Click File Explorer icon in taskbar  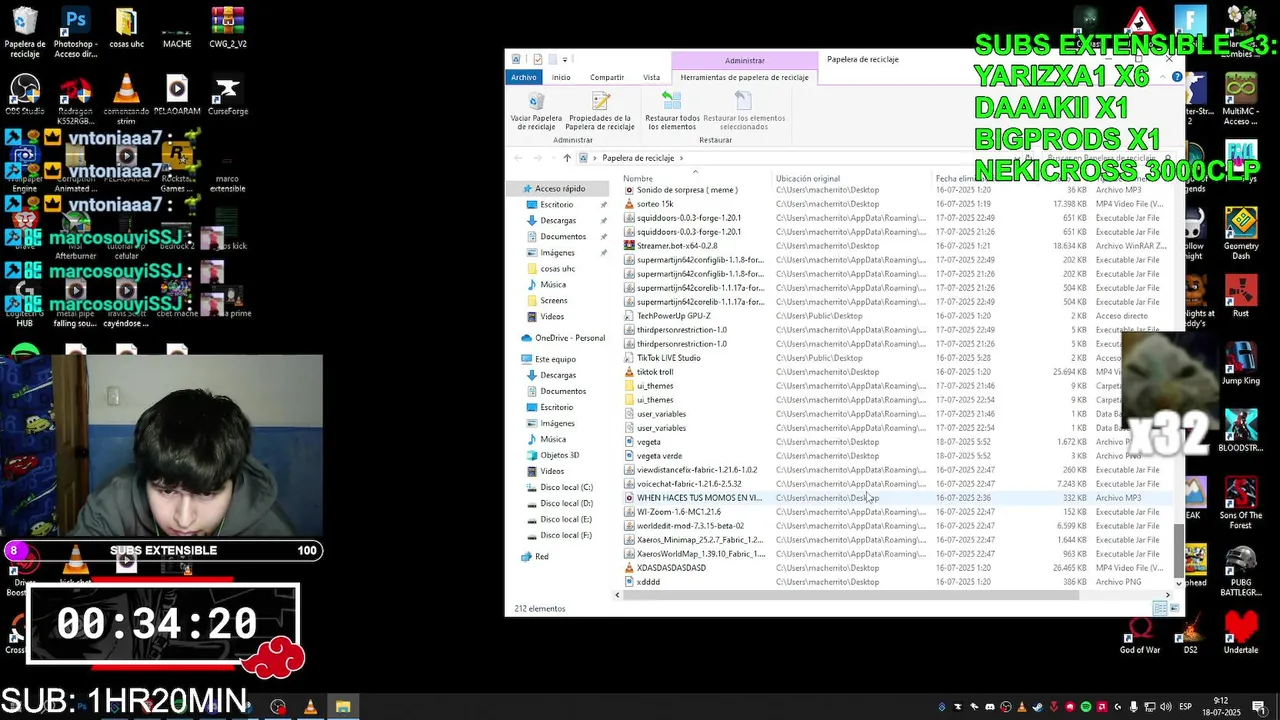(343, 707)
